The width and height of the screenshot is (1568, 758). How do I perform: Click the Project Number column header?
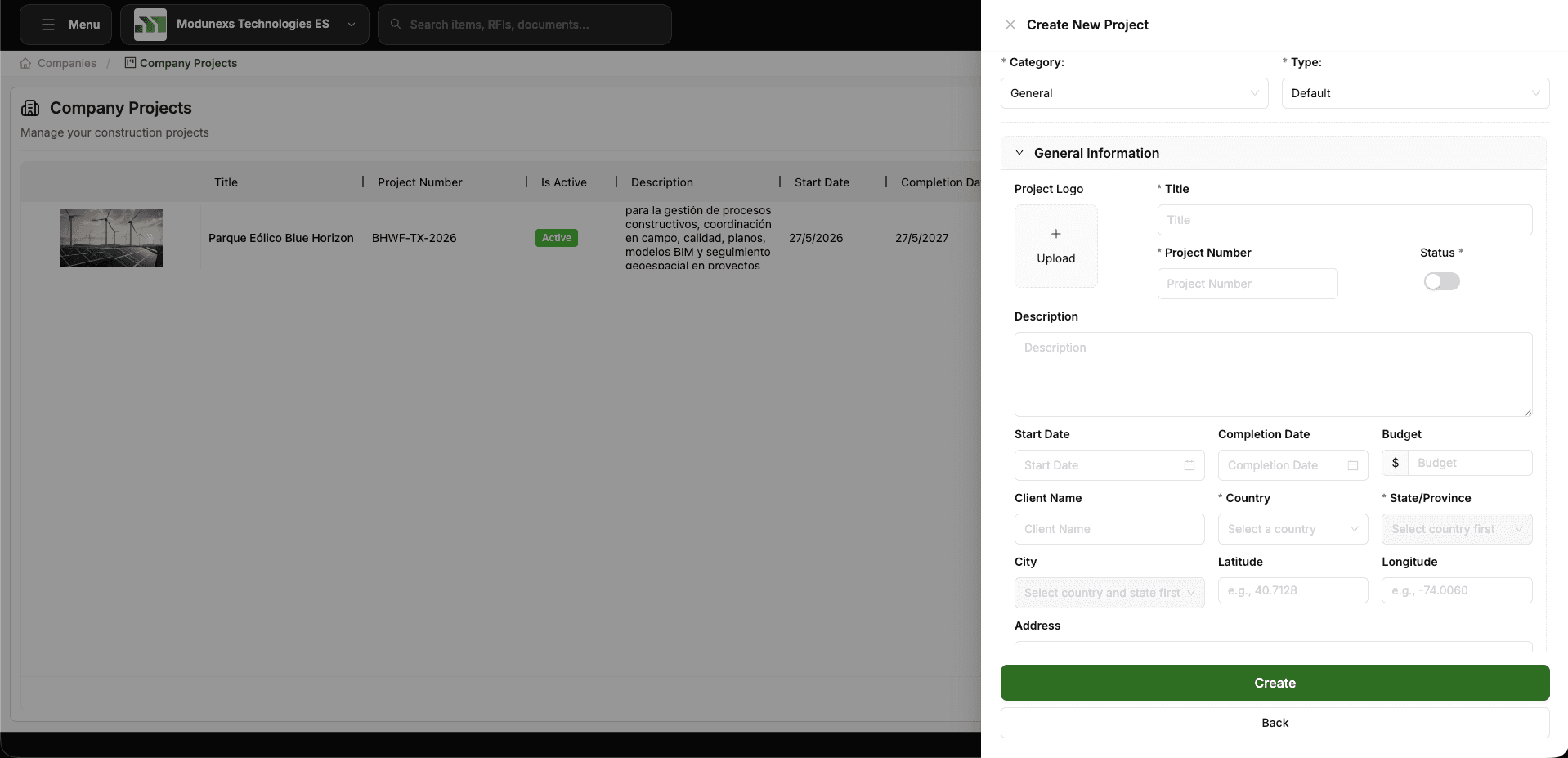[419, 182]
